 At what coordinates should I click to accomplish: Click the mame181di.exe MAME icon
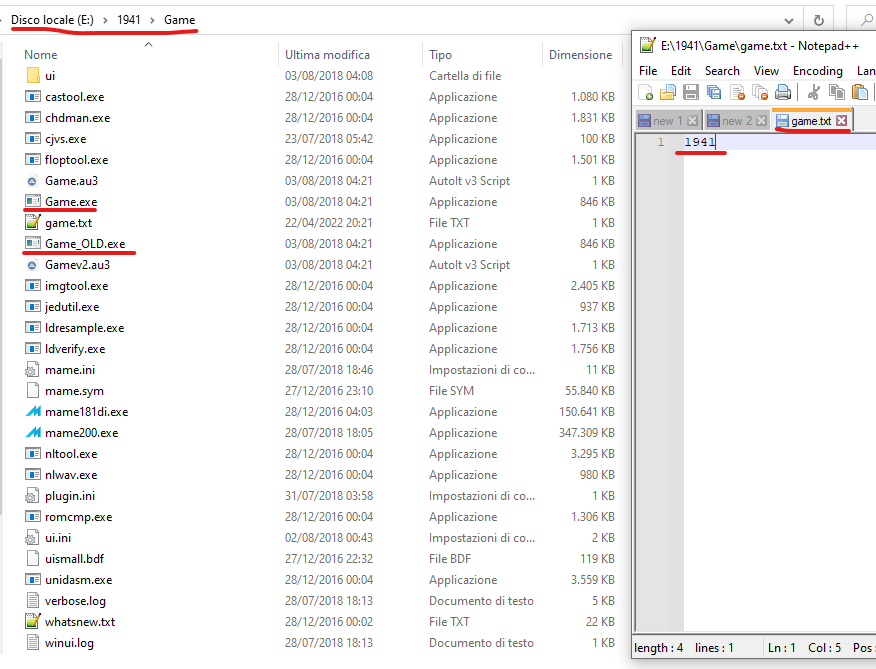pos(33,412)
